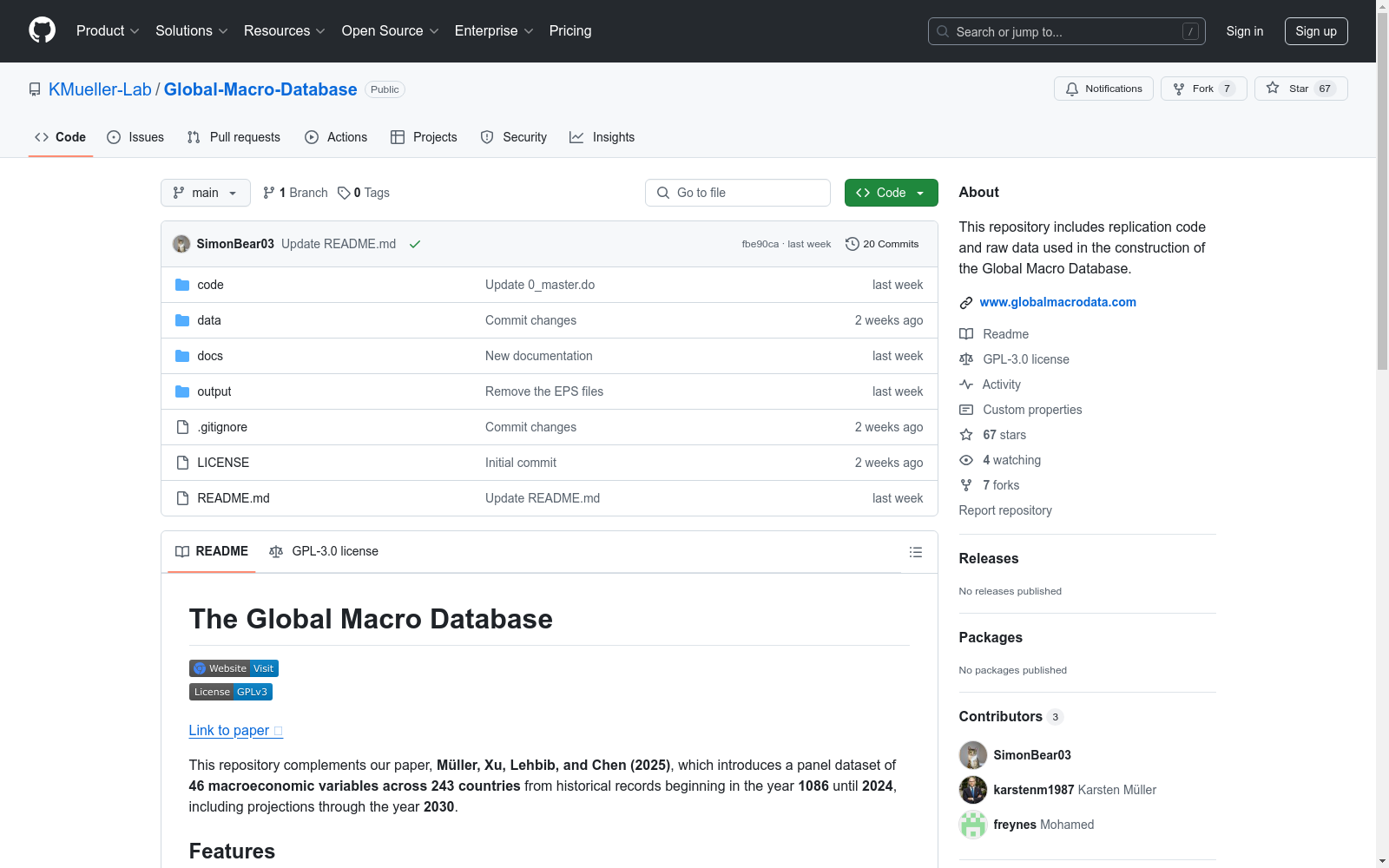The image size is (1389, 868).
Task: View the 4 watching list
Action: pos(1000,460)
